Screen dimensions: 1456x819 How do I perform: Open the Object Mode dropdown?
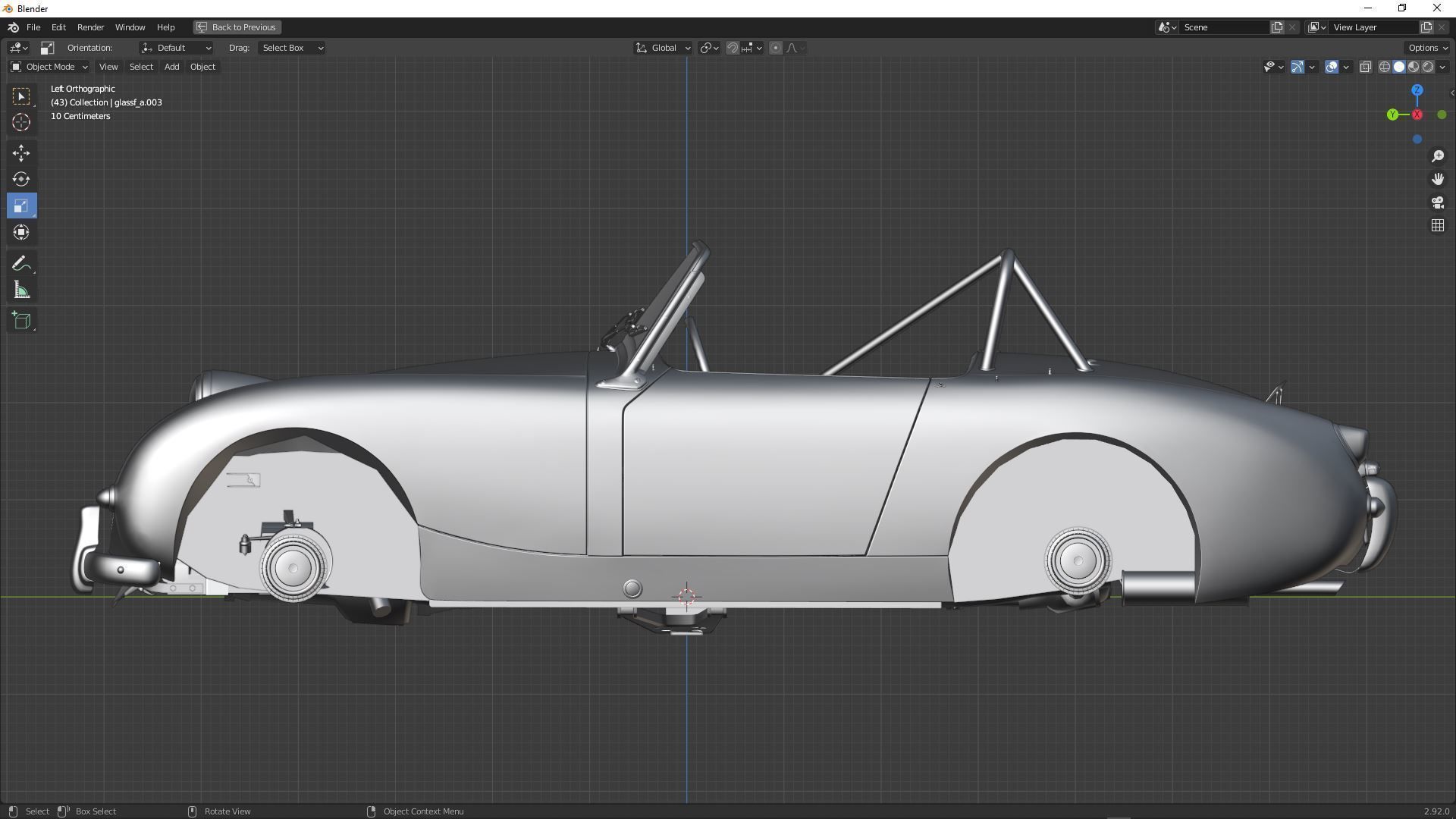pos(49,67)
